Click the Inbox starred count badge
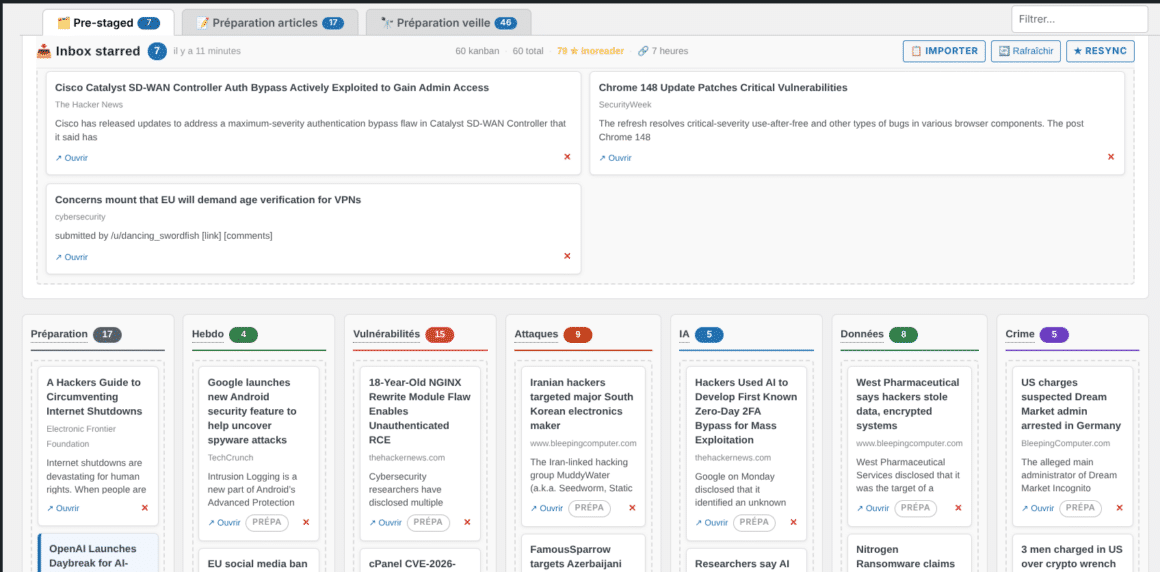1160x572 pixels. pos(157,51)
